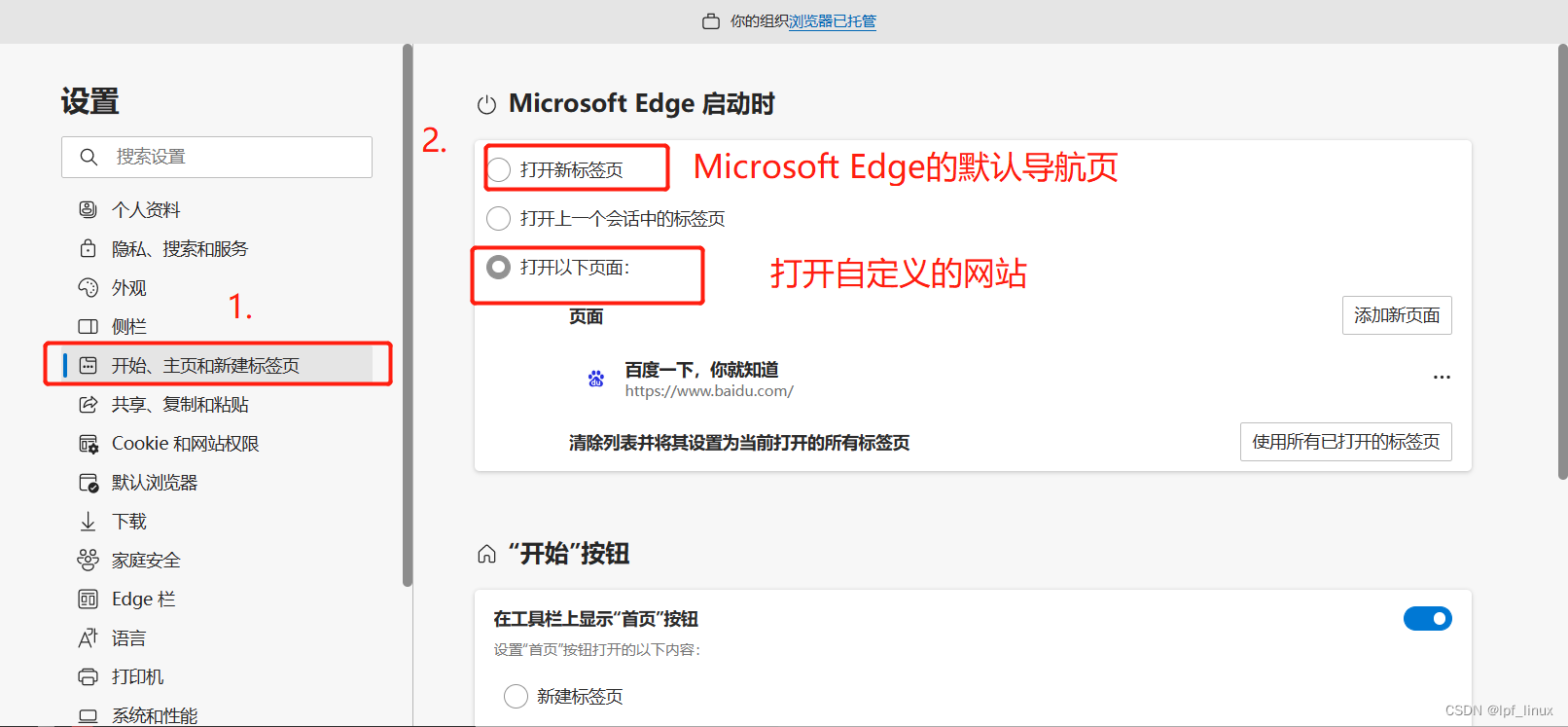The image size is (1568, 727).
Task: Click the briefcase managed-organization icon
Action: click(711, 21)
